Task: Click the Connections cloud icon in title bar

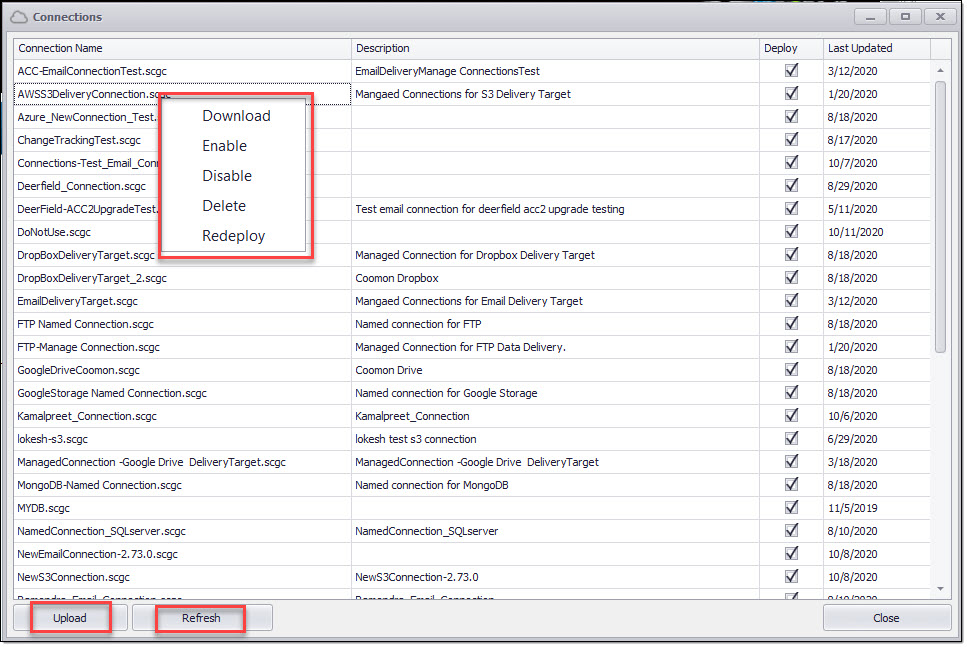Action: coord(19,17)
